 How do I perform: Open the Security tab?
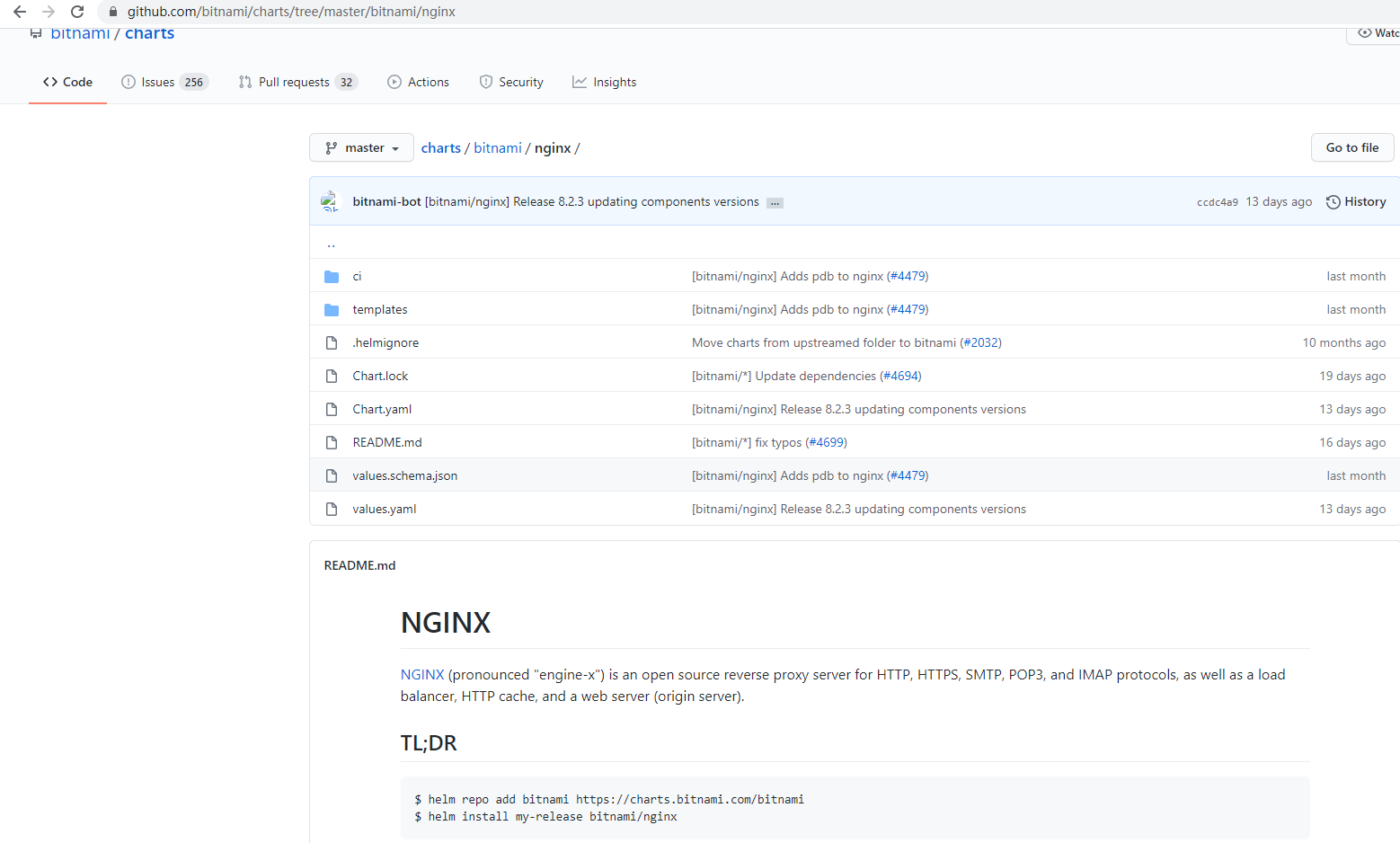[511, 82]
